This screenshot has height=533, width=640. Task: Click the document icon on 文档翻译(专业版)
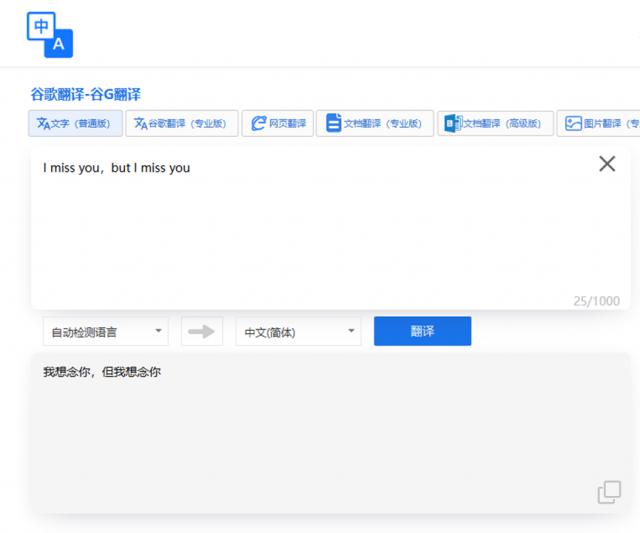[333, 123]
